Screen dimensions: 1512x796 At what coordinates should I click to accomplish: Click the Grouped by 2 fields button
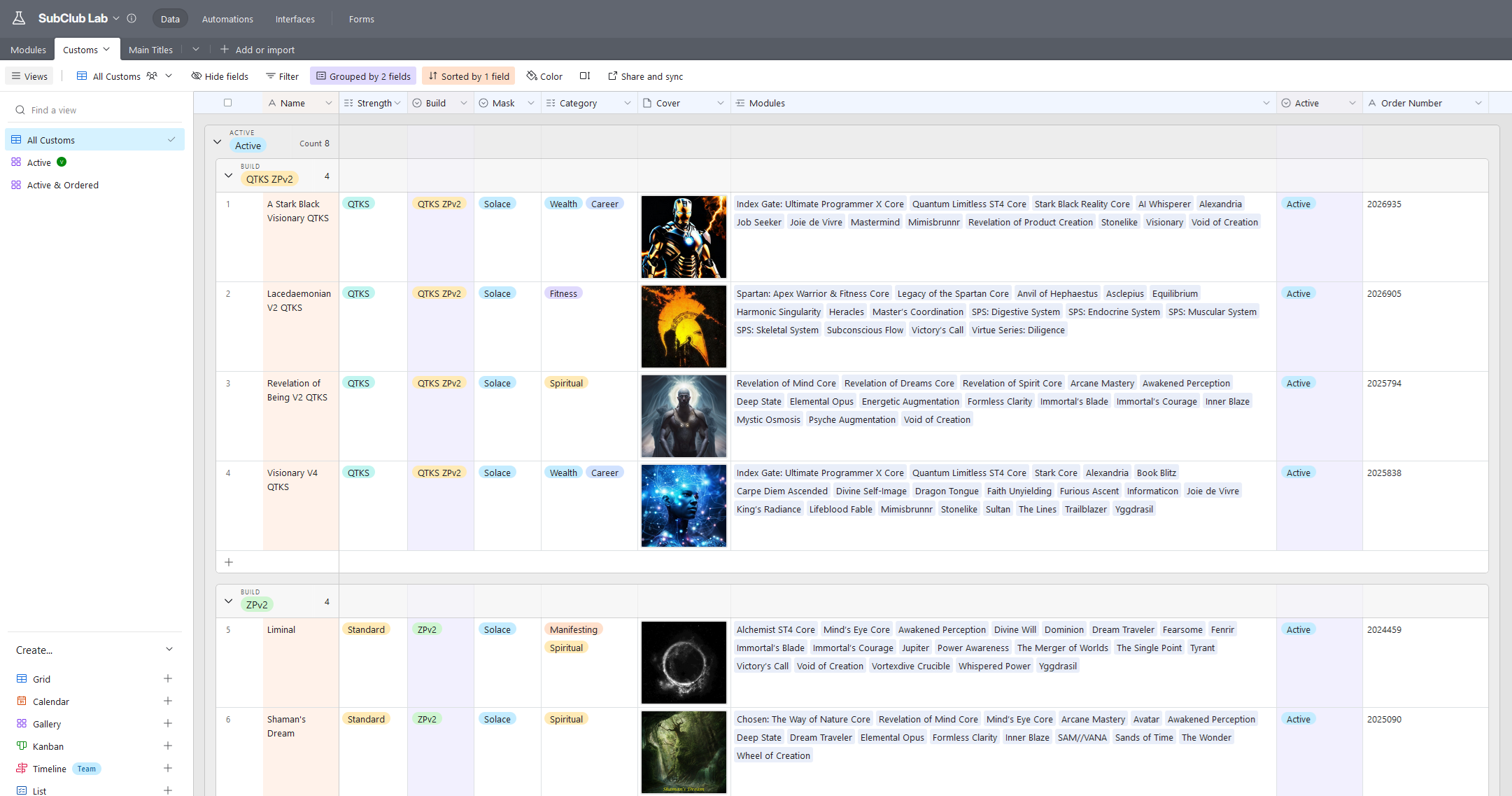click(x=363, y=76)
